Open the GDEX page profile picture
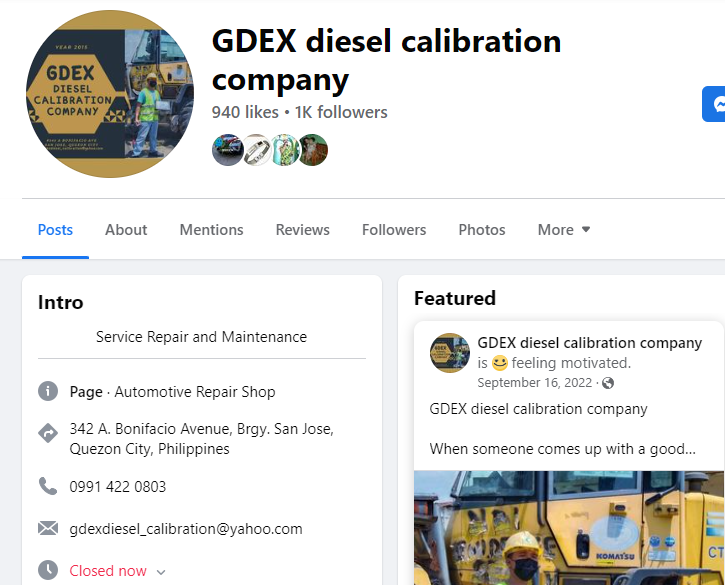Image resolution: width=725 pixels, height=585 pixels. tap(110, 94)
